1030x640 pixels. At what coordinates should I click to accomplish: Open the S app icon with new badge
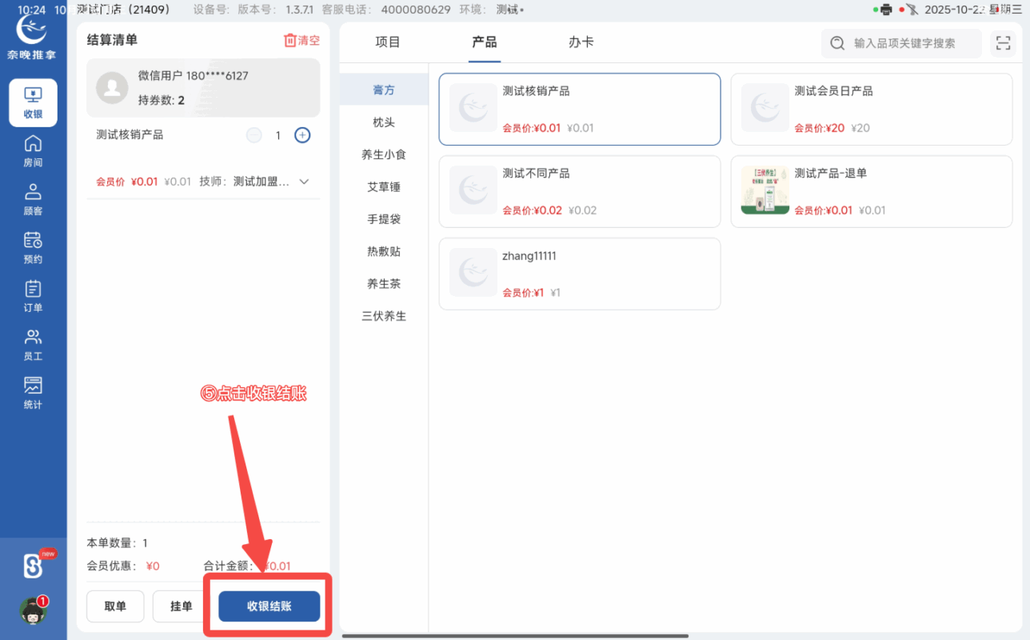pos(33,567)
